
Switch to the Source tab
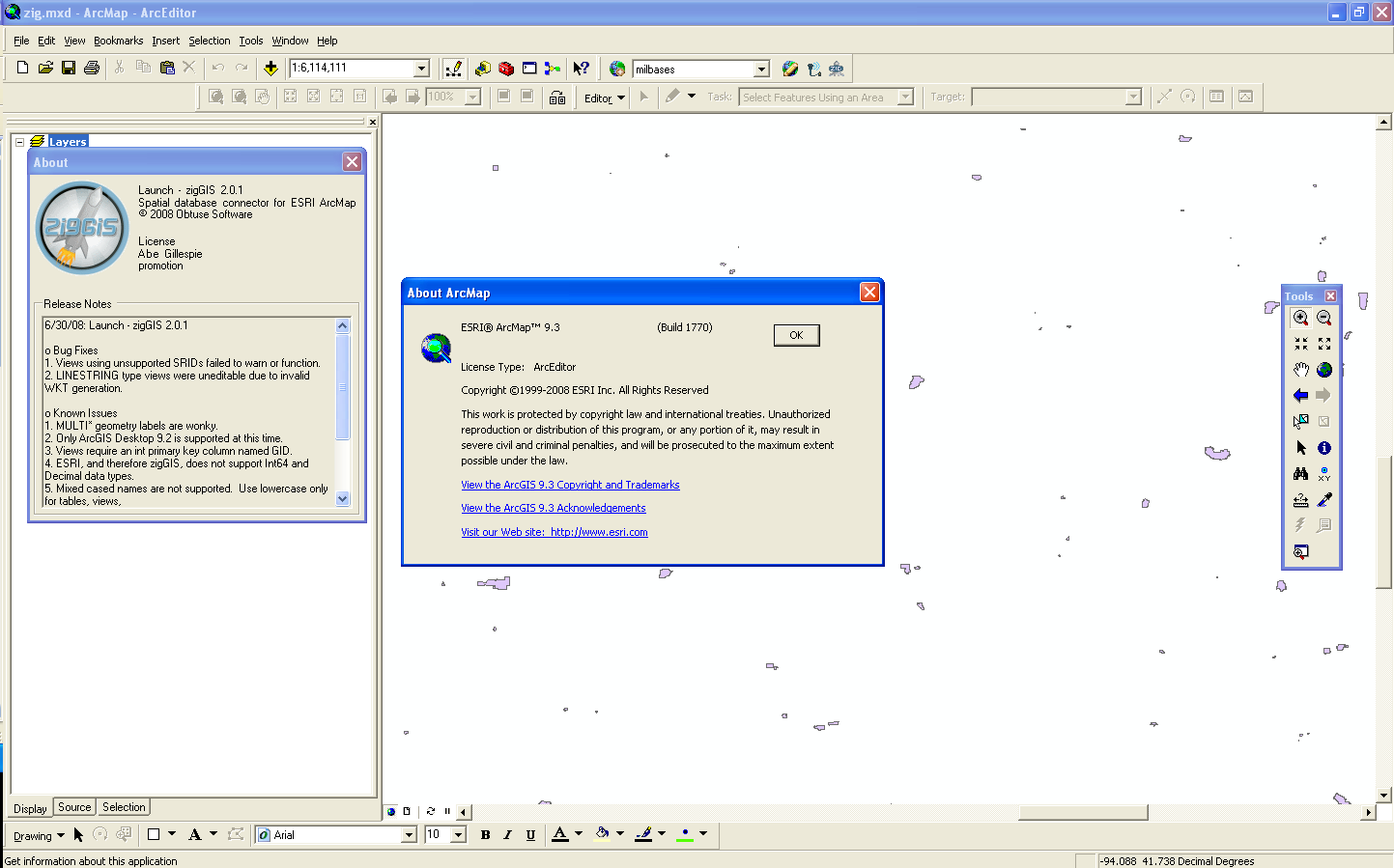click(74, 807)
